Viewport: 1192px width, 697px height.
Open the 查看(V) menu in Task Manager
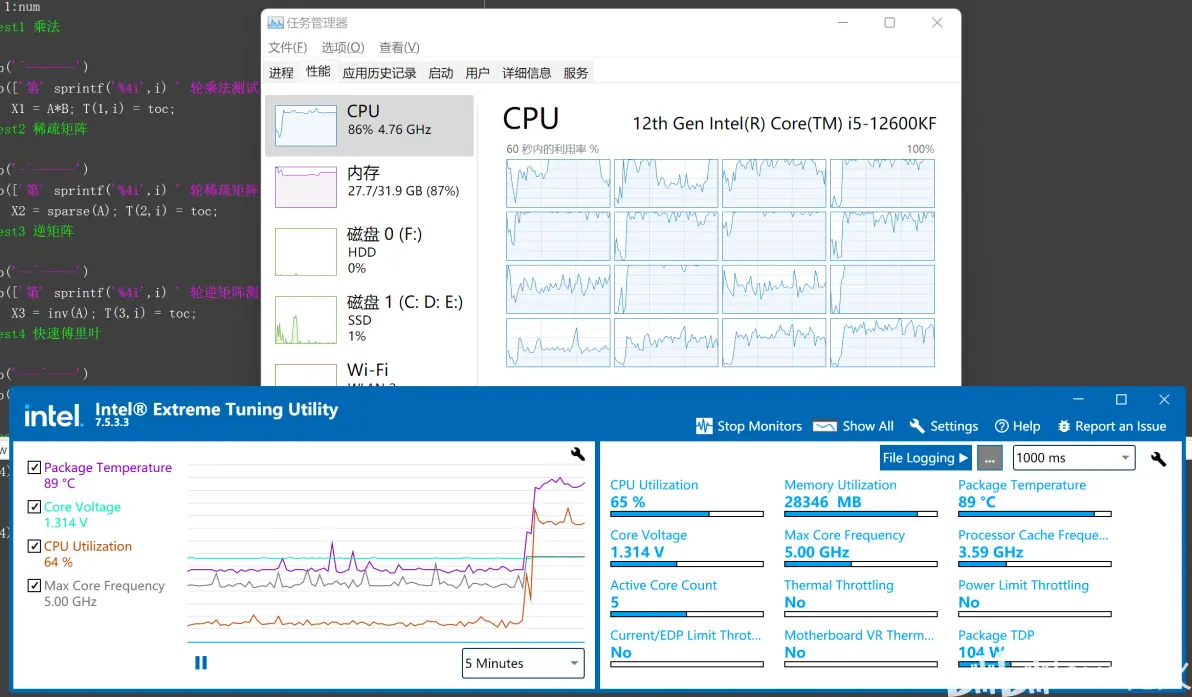pos(399,47)
